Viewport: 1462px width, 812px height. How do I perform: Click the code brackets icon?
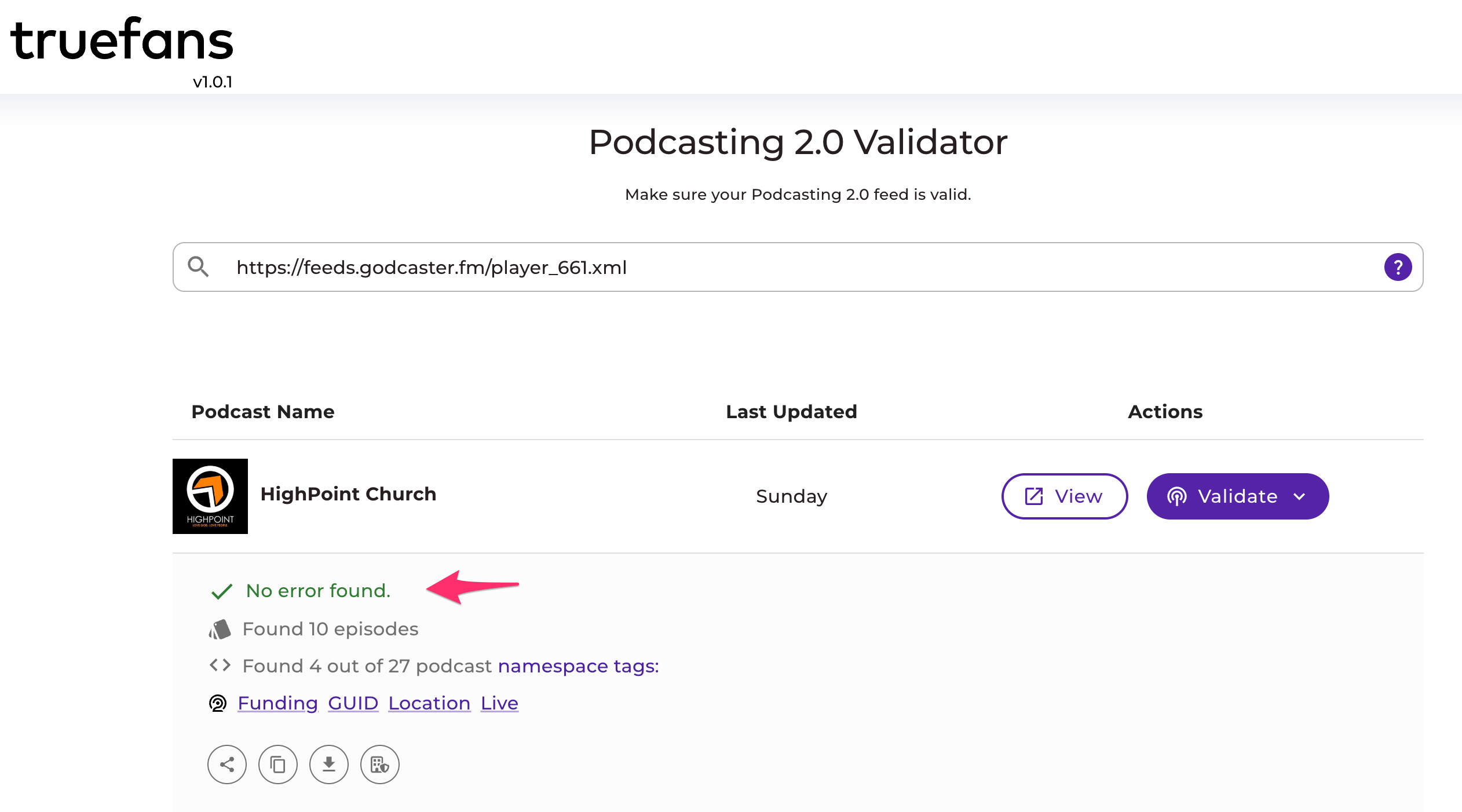[x=220, y=665]
